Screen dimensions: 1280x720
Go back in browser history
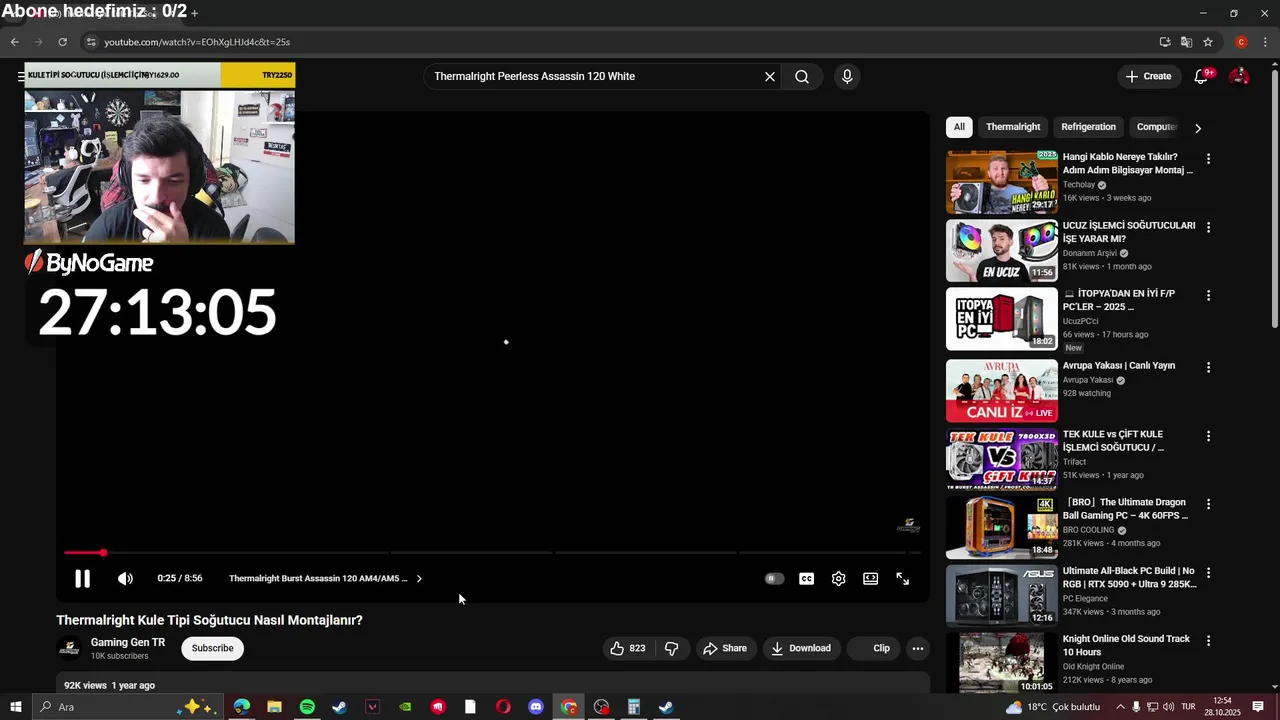[14, 42]
